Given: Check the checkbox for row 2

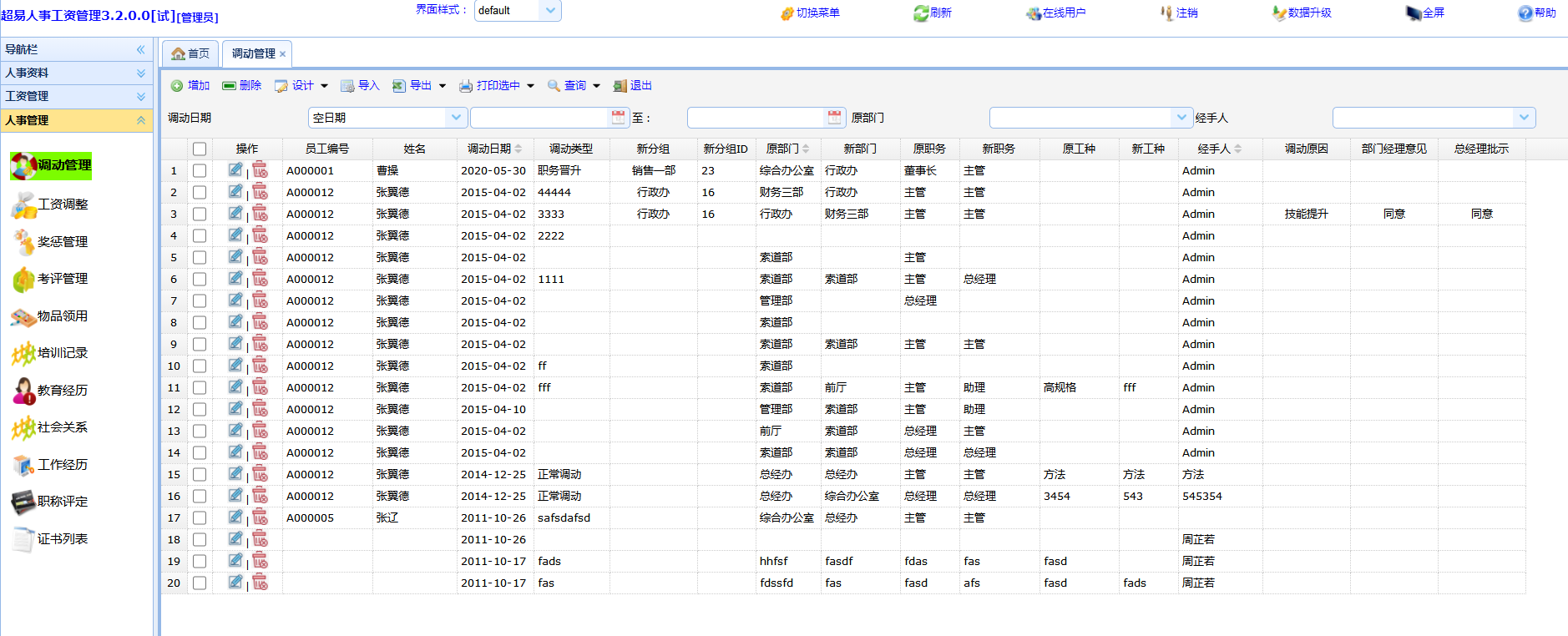Looking at the screenshot, I should pyautogui.click(x=200, y=192).
